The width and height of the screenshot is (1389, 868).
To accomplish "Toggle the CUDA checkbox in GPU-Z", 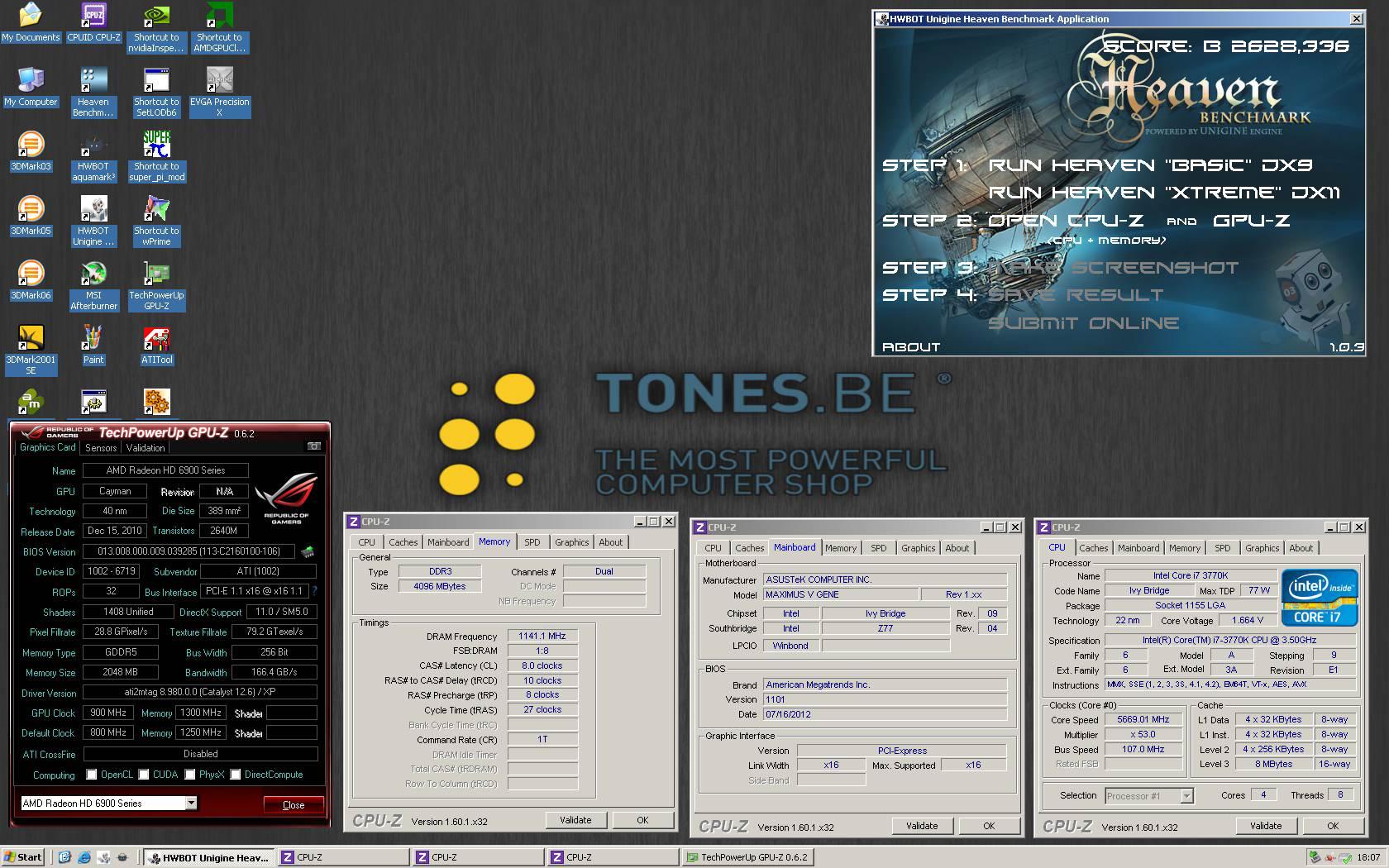I will (x=144, y=775).
